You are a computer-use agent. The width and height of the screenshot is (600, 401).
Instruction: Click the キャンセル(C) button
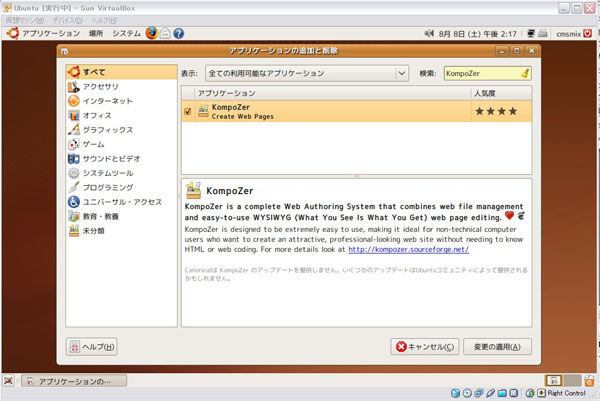coord(425,347)
